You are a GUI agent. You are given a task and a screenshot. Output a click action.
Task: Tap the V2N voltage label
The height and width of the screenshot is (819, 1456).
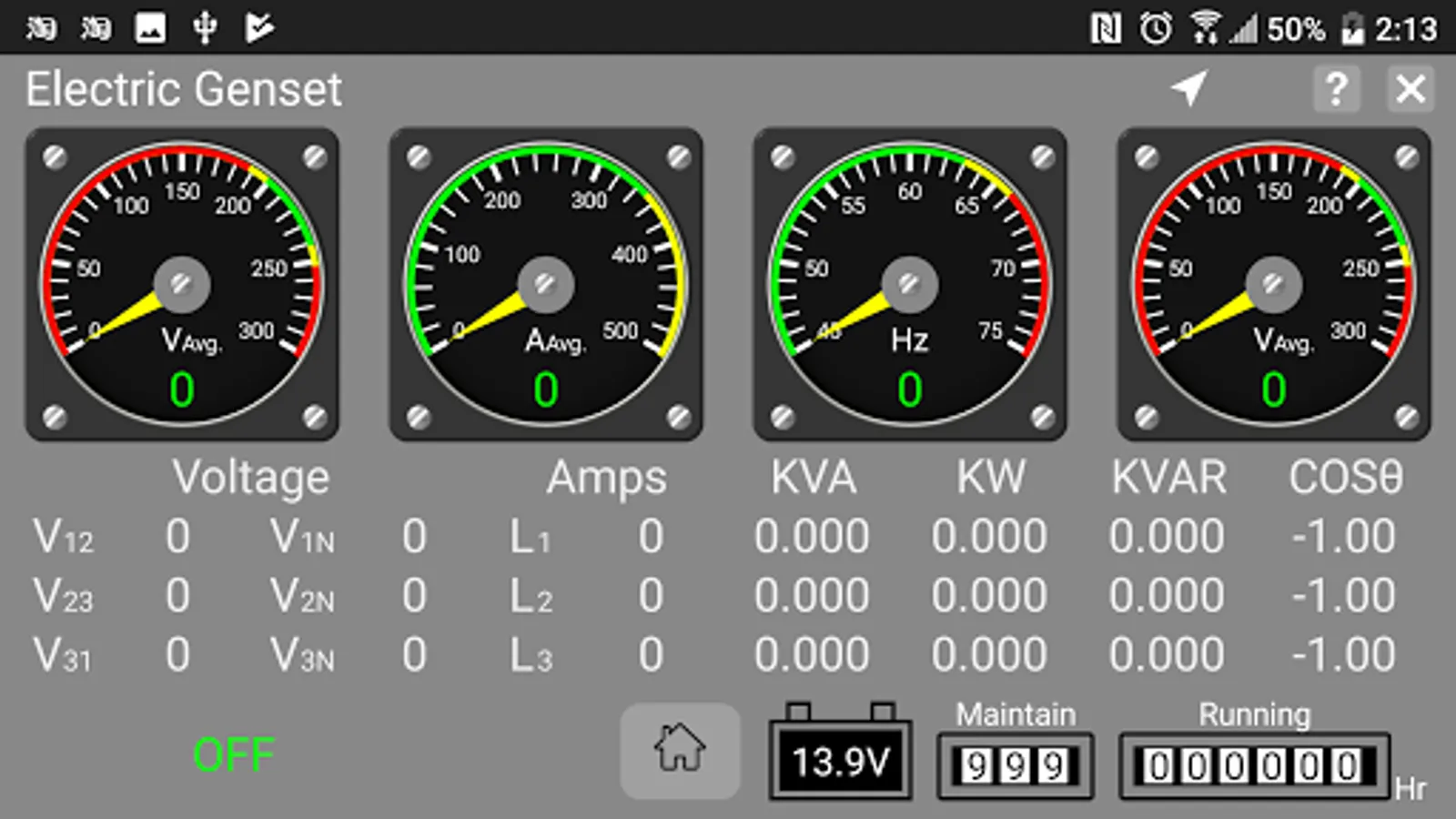(302, 597)
